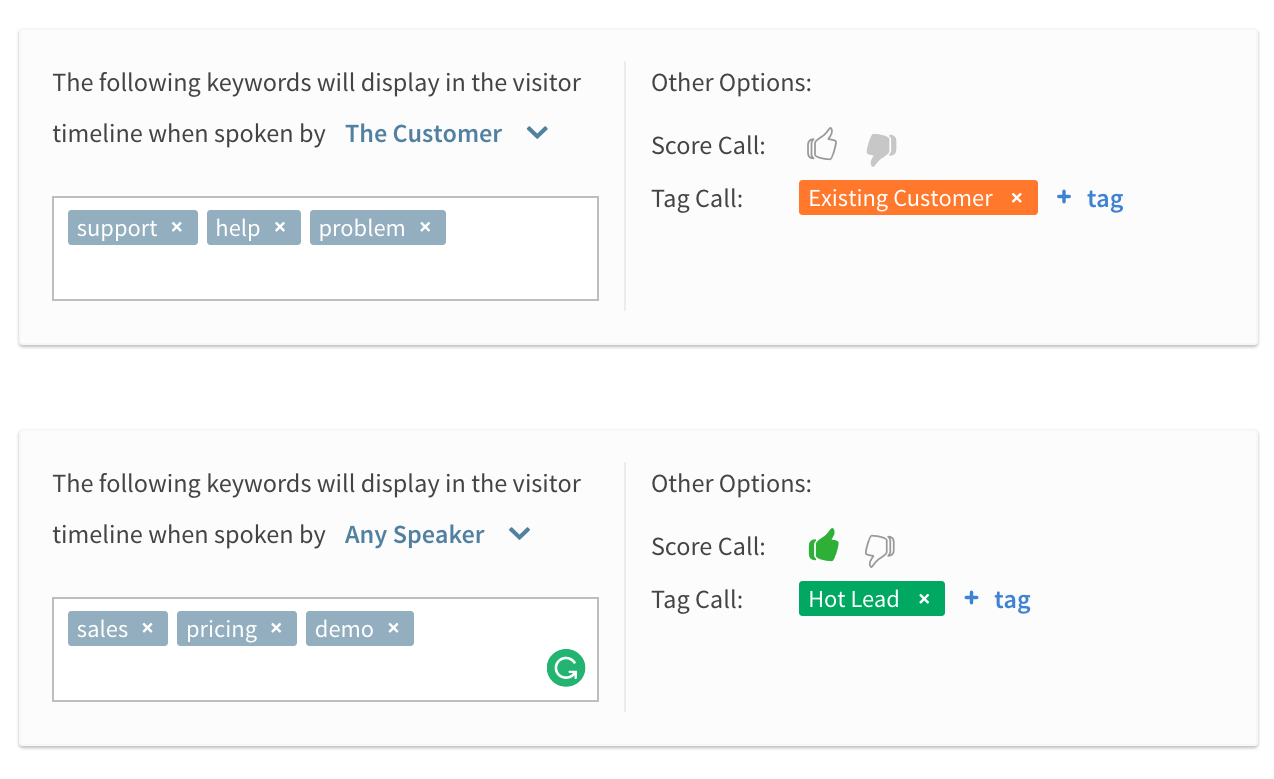Click + tag next to Hot Lead

(x=996, y=598)
